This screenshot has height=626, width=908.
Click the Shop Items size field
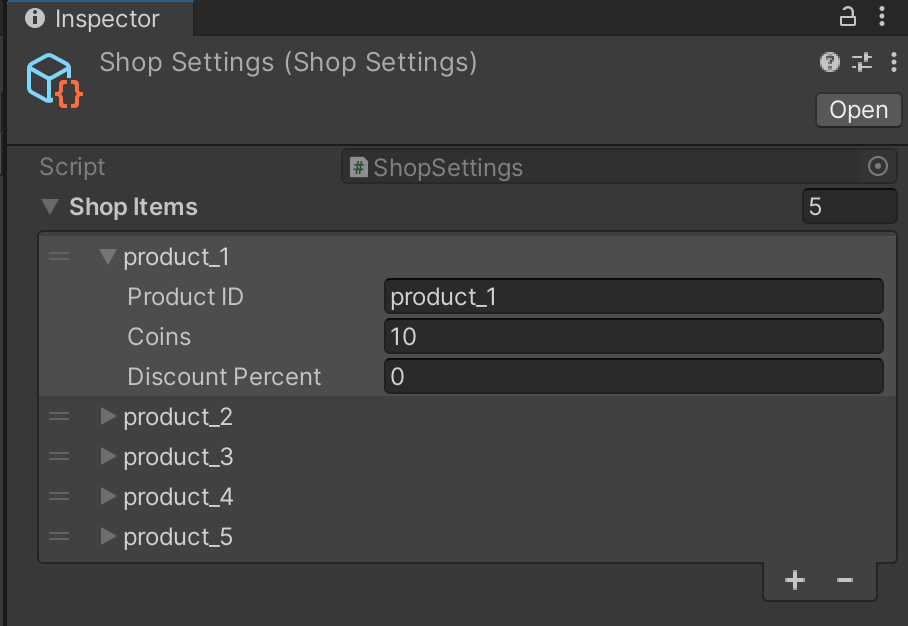tap(849, 207)
